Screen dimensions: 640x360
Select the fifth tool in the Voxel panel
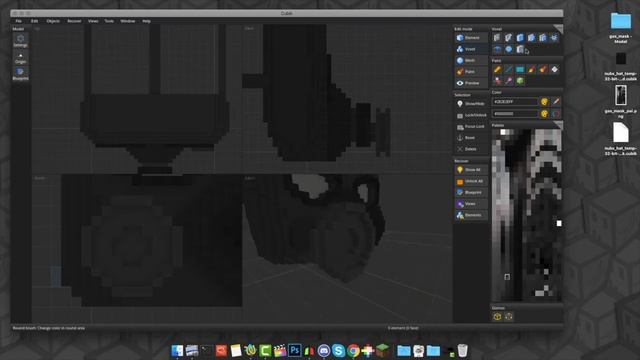[x=543, y=38]
